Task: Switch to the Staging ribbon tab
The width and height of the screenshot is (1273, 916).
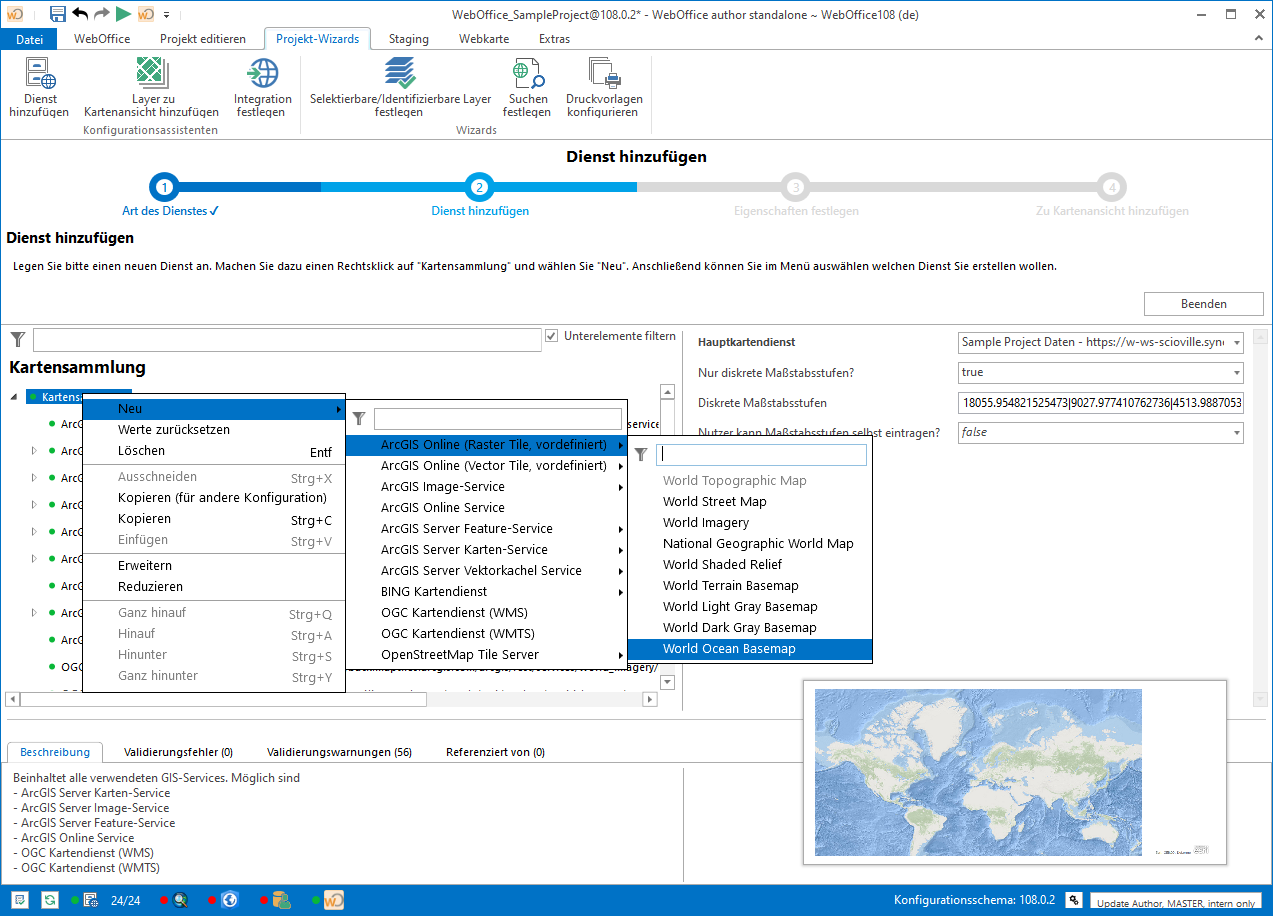Action: click(408, 39)
